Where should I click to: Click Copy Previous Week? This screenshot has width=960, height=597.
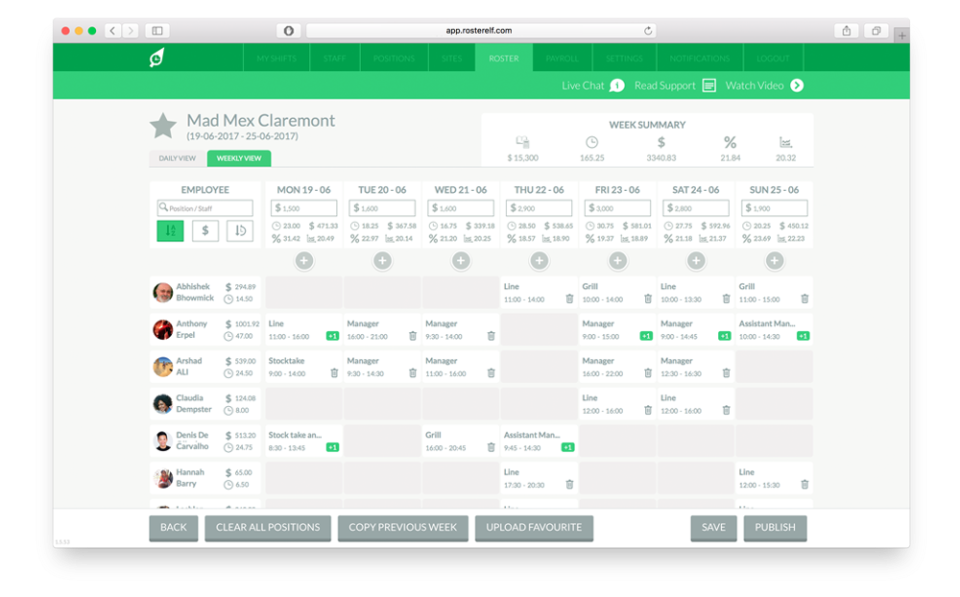(402, 527)
